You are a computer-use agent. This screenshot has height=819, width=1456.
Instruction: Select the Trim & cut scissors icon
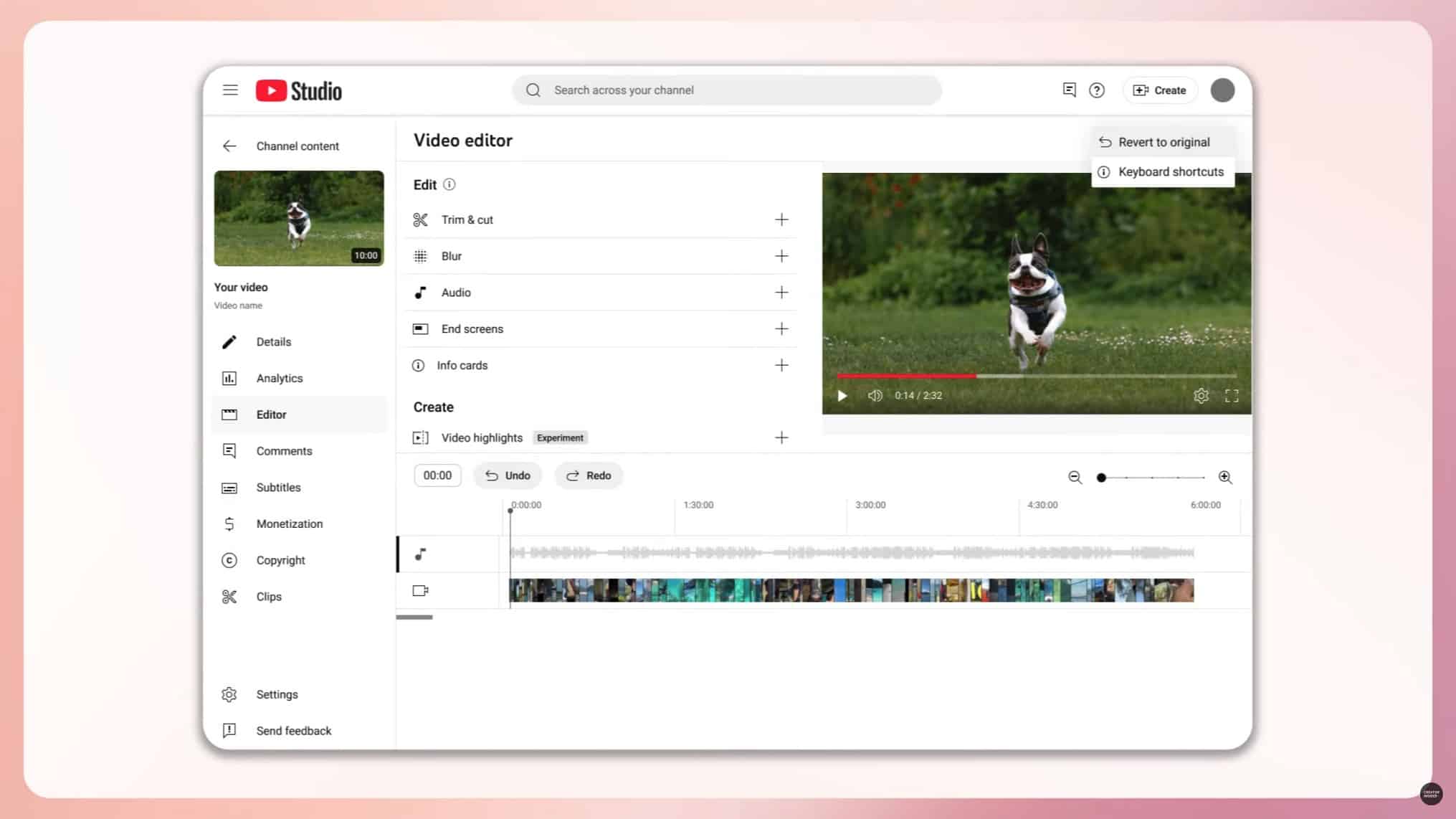point(421,219)
